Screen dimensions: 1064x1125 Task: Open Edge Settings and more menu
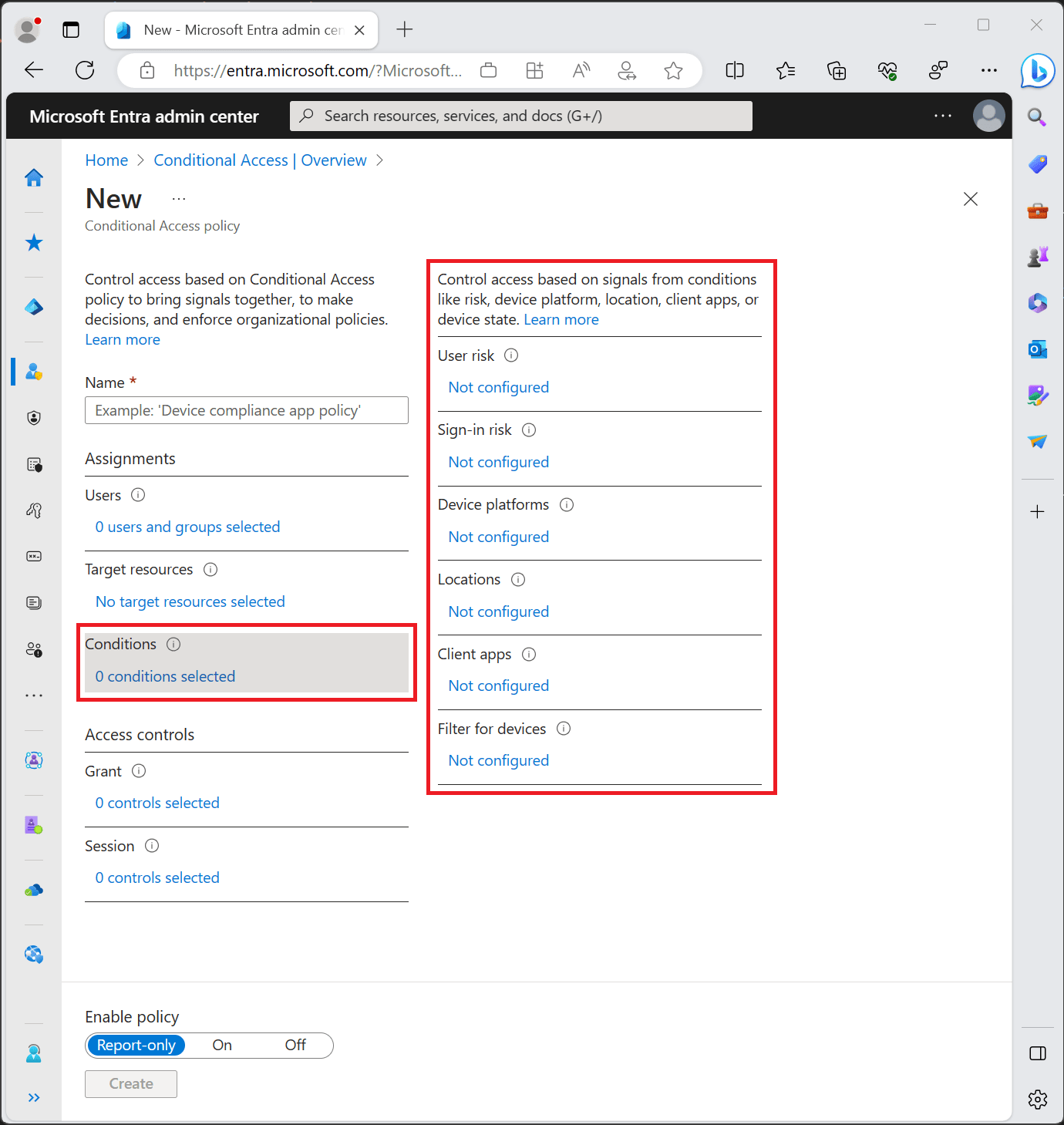pyautogui.click(x=989, y=70)
